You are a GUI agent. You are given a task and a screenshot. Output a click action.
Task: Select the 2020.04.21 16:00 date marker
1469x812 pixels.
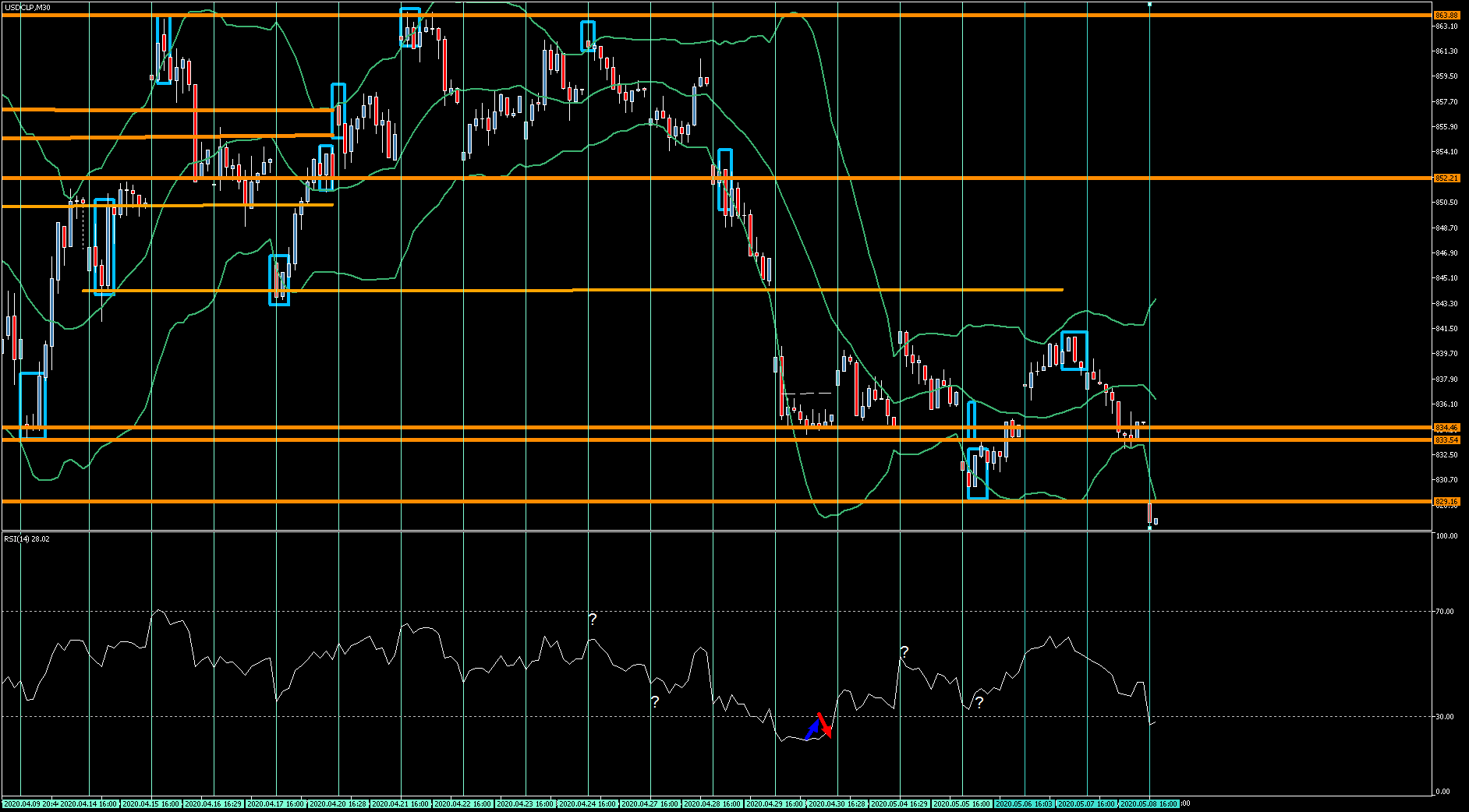(401, 803)
